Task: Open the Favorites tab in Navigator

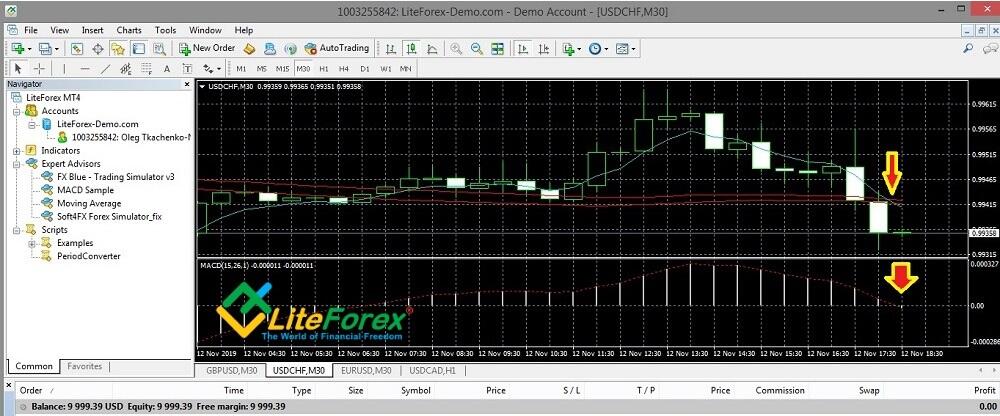Action: [85, 366]
